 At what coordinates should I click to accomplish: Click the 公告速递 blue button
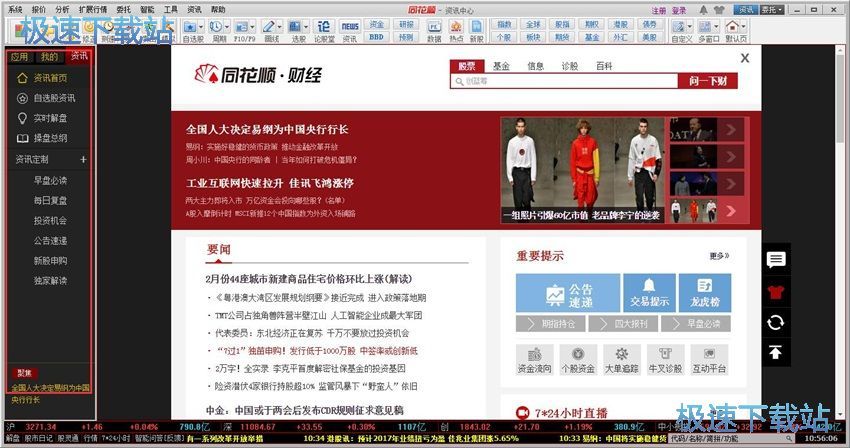pyautogui.click(x=568, y=293)
